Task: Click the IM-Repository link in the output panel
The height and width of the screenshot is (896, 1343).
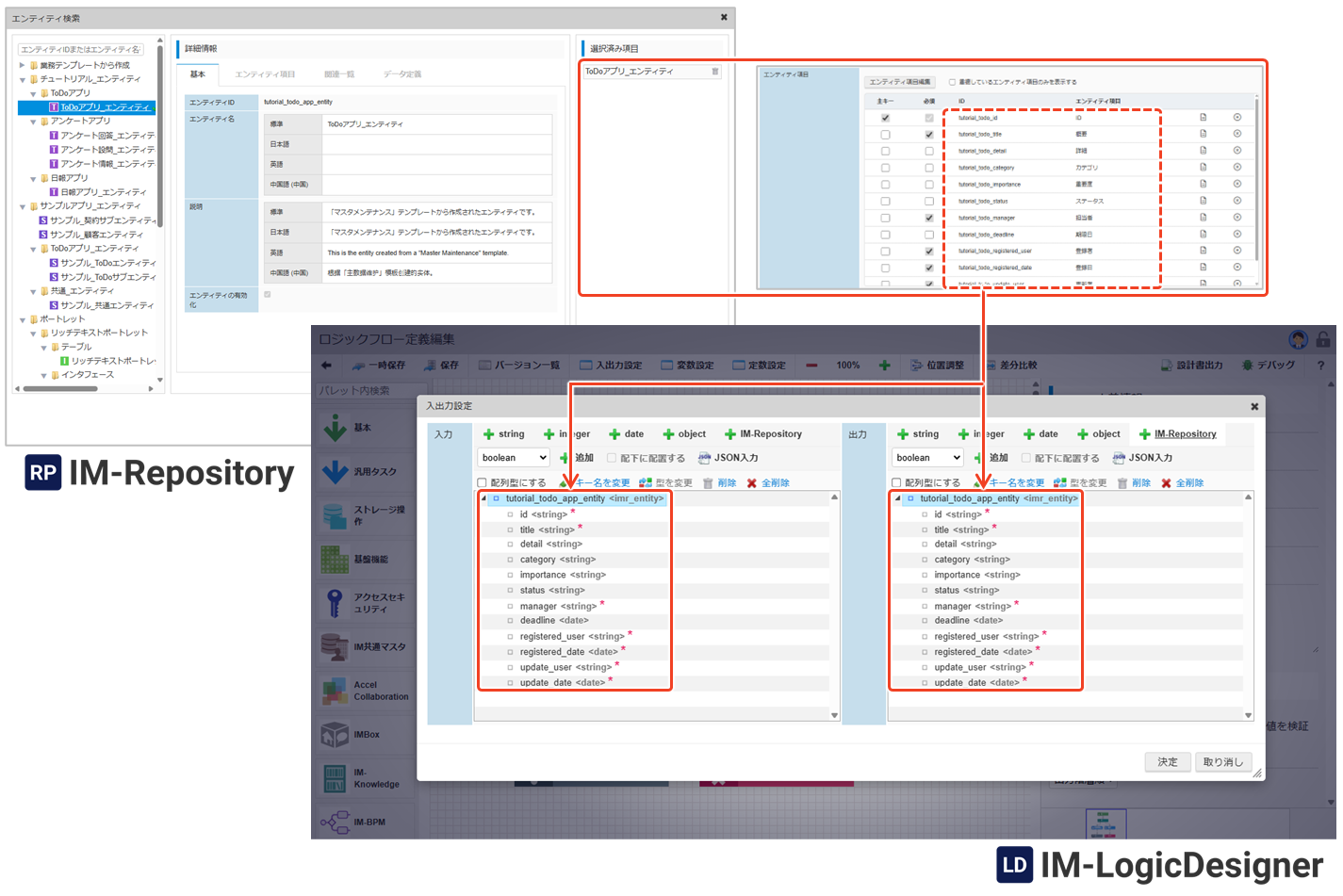Action: tap(1185, 434)
